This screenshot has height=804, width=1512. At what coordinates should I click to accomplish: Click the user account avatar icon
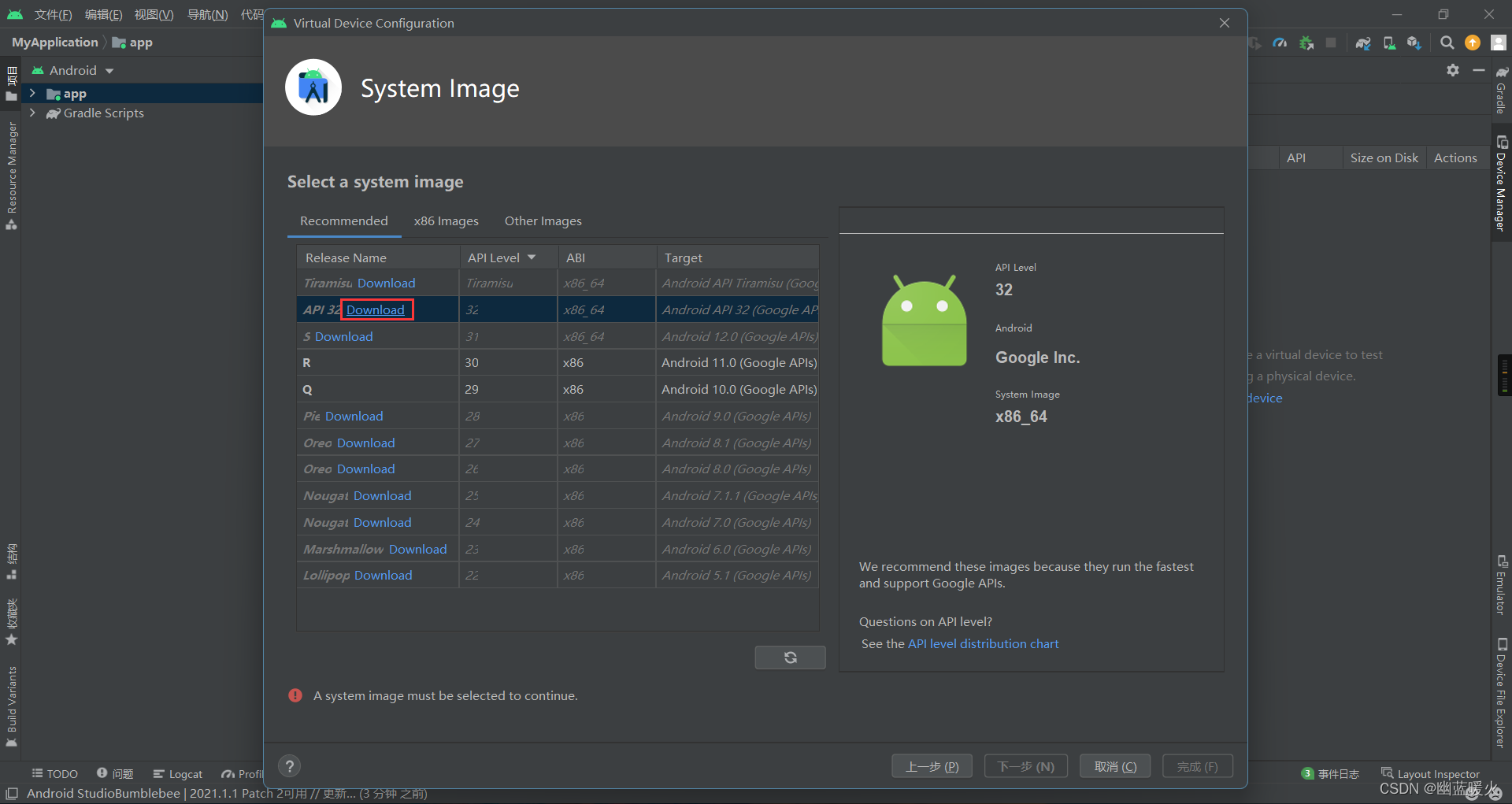point(1499,43)
